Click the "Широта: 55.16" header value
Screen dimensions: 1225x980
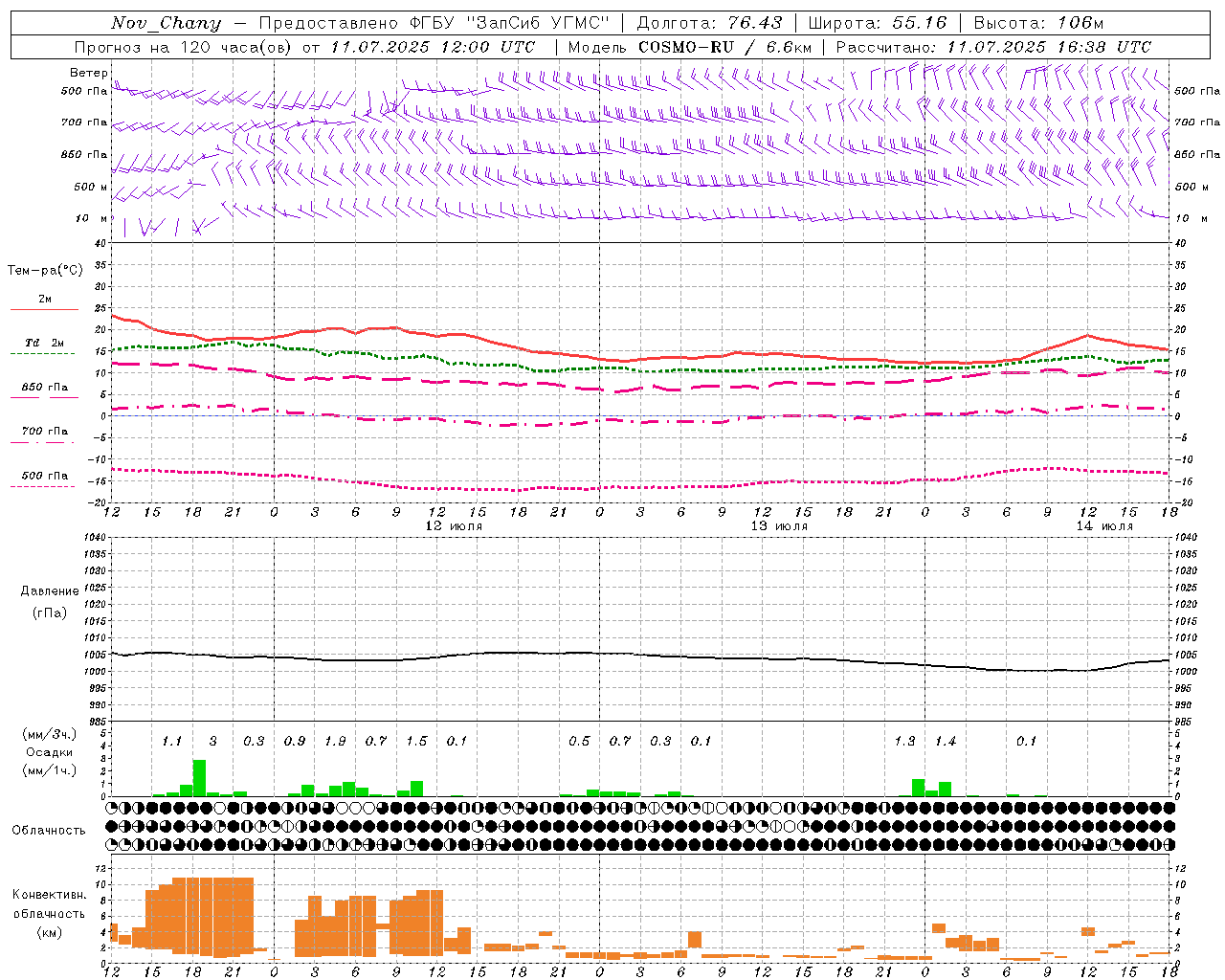878,23
